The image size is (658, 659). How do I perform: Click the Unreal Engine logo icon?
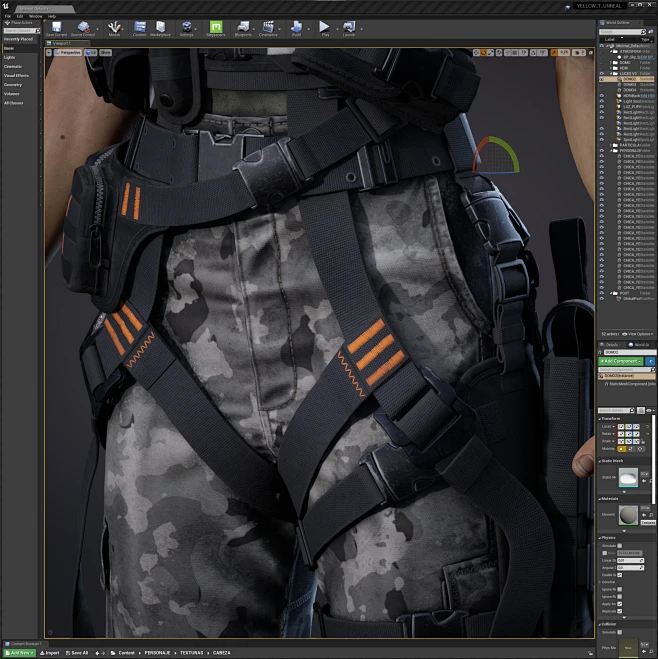5,6
